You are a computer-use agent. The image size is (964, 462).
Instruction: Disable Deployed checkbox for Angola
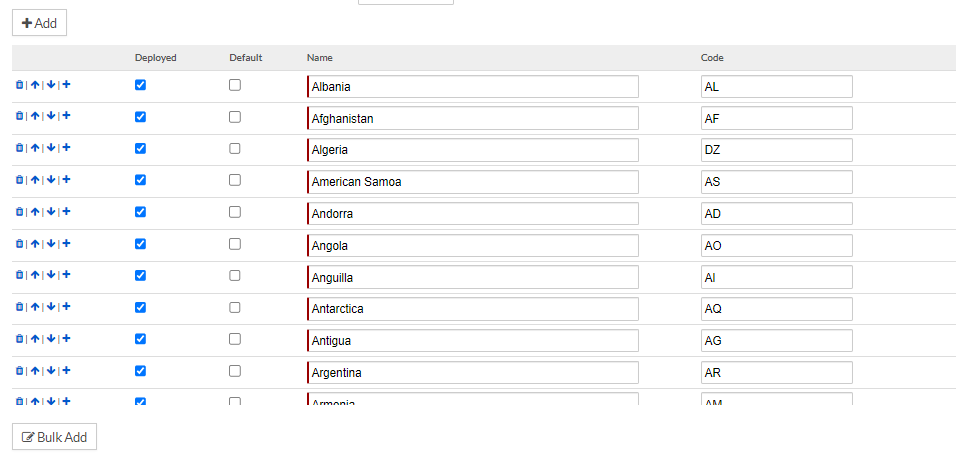(x=140, y=244)
